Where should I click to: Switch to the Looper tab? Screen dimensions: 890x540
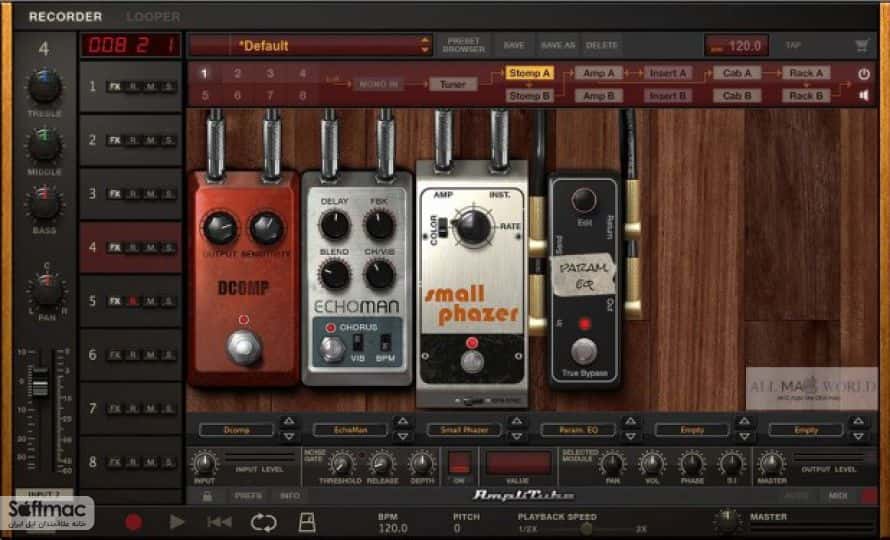(x=153, y=17)
